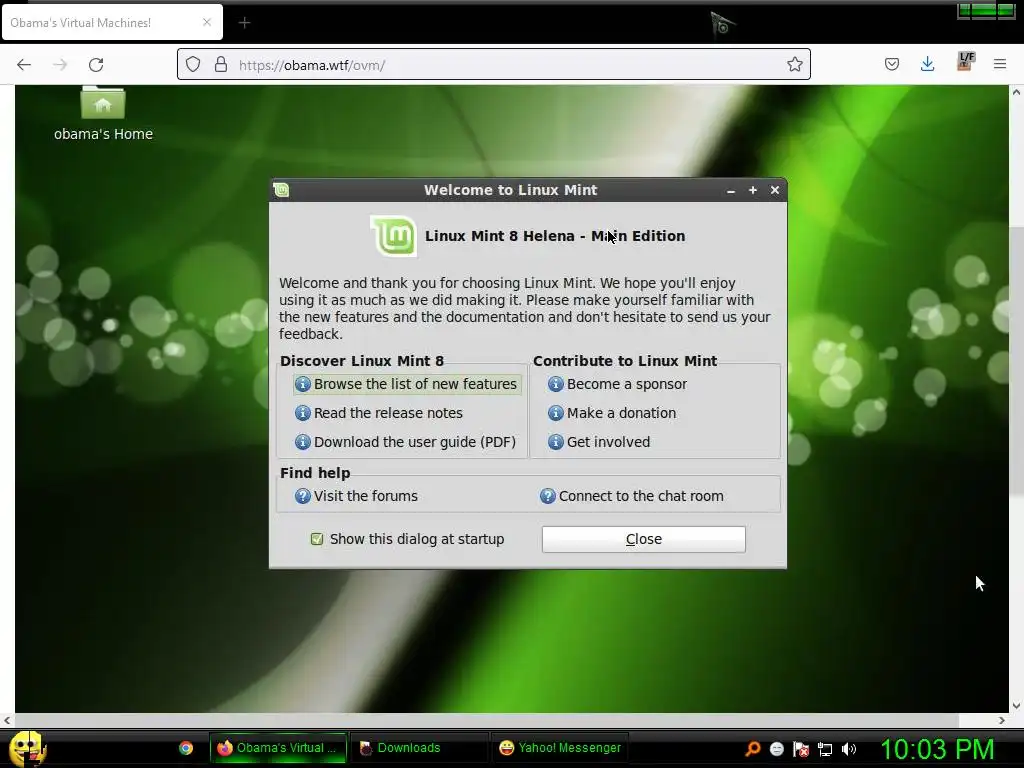This screenshot has height=768, width=1024.
Task: Click the horizontal page scrollbar thumb
Action: coord(486,720)
